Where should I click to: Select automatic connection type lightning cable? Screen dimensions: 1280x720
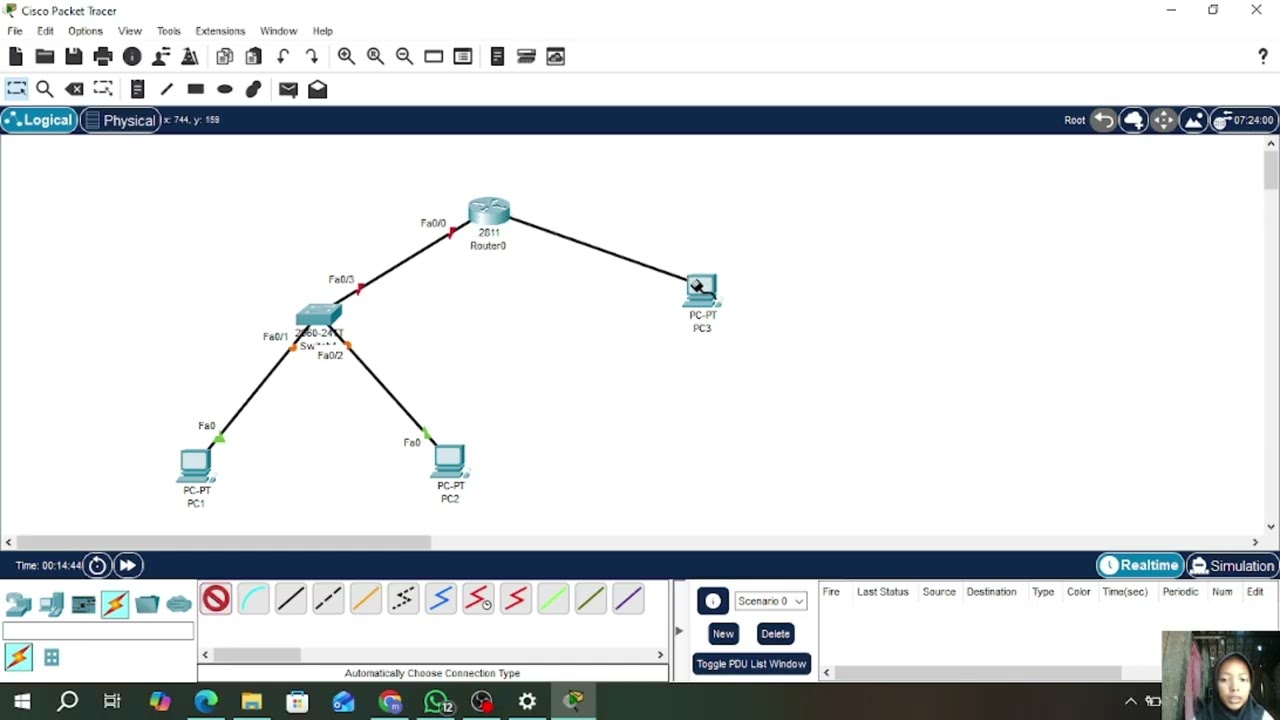pos(18,657)
